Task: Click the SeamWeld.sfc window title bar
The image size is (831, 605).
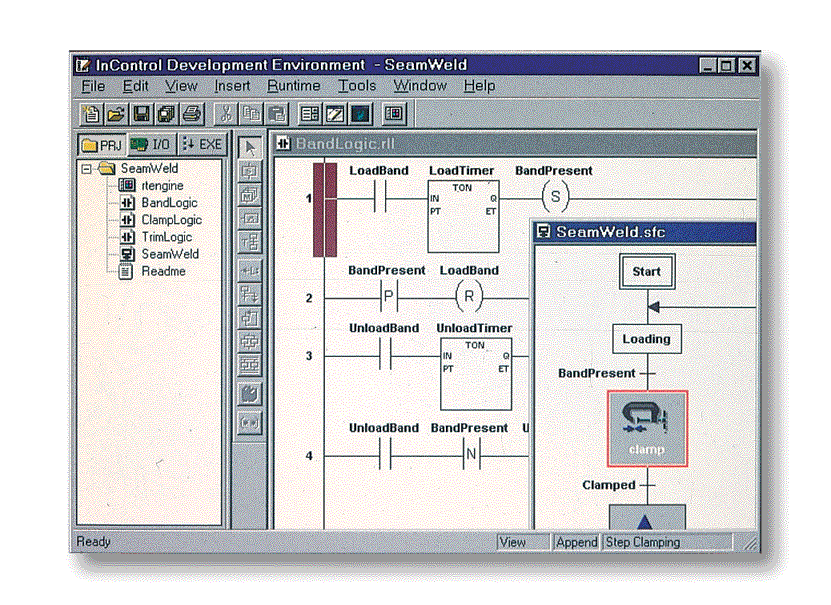Action: 644,232
